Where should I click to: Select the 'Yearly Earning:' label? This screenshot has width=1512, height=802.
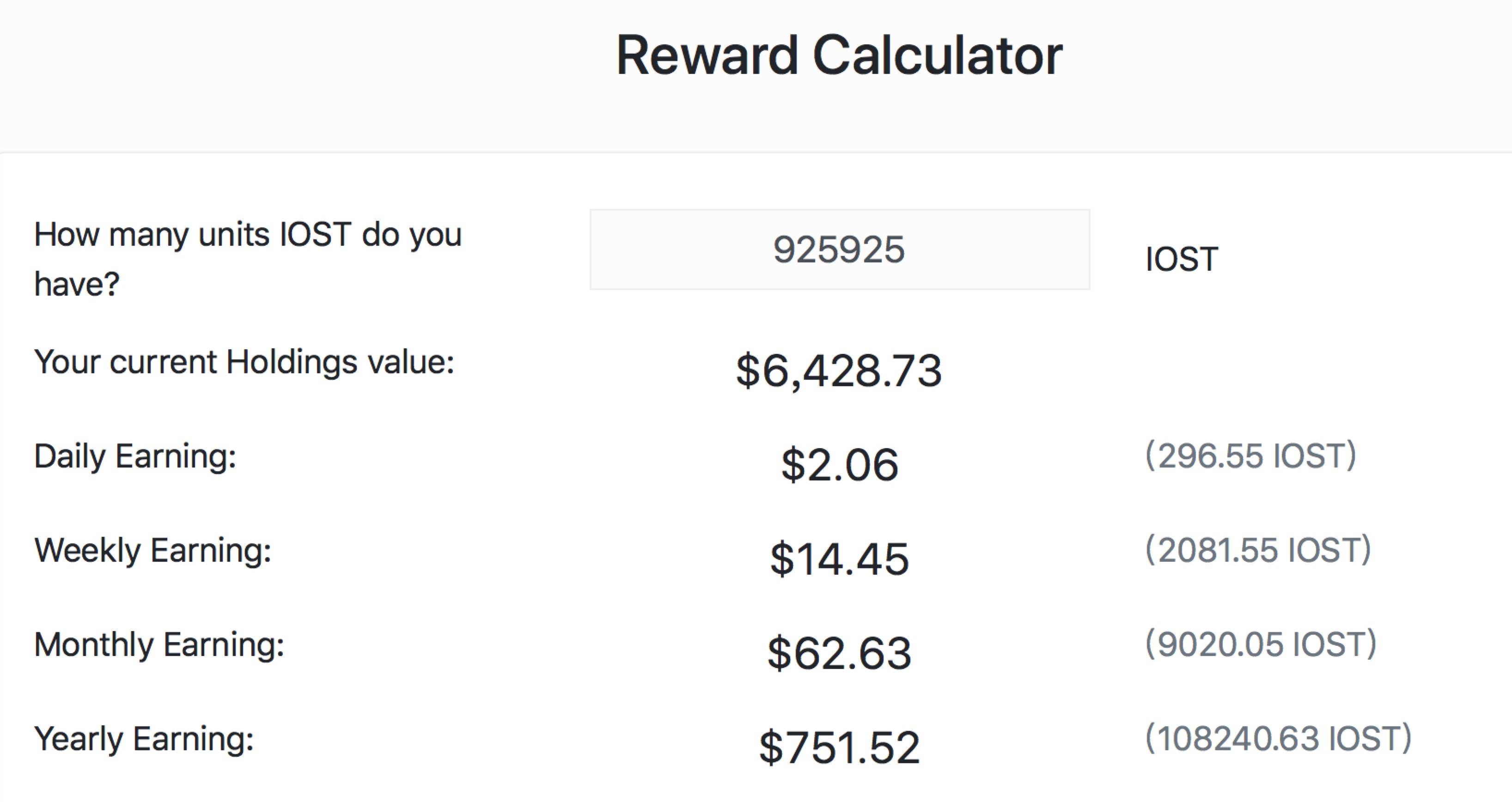point(144,739)
